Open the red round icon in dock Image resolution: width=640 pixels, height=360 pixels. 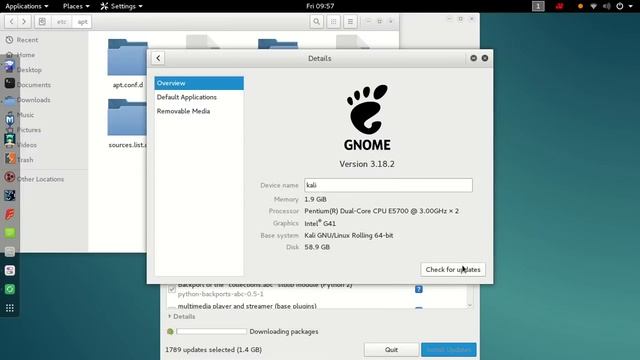click(x=10, y=177)
